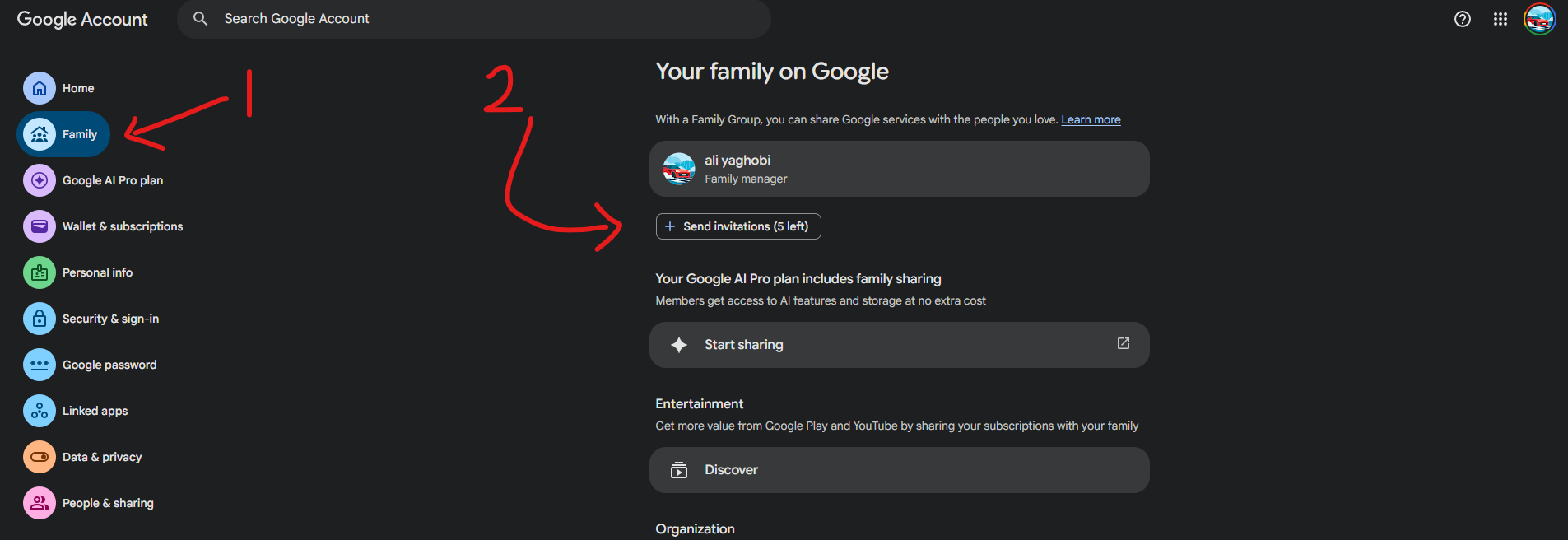The image size is (1568, 540).
Task: Click the Your family on Google heading
Action: click(x=772, y=72)
